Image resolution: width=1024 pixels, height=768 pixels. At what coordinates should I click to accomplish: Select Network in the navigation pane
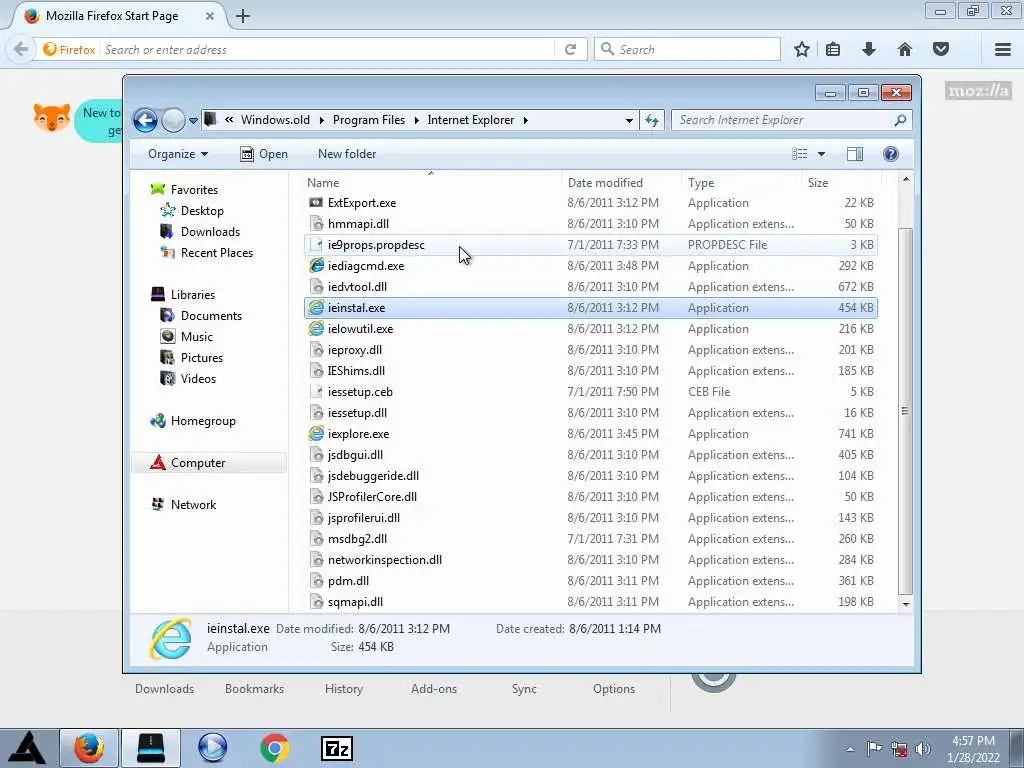point(193,505)
